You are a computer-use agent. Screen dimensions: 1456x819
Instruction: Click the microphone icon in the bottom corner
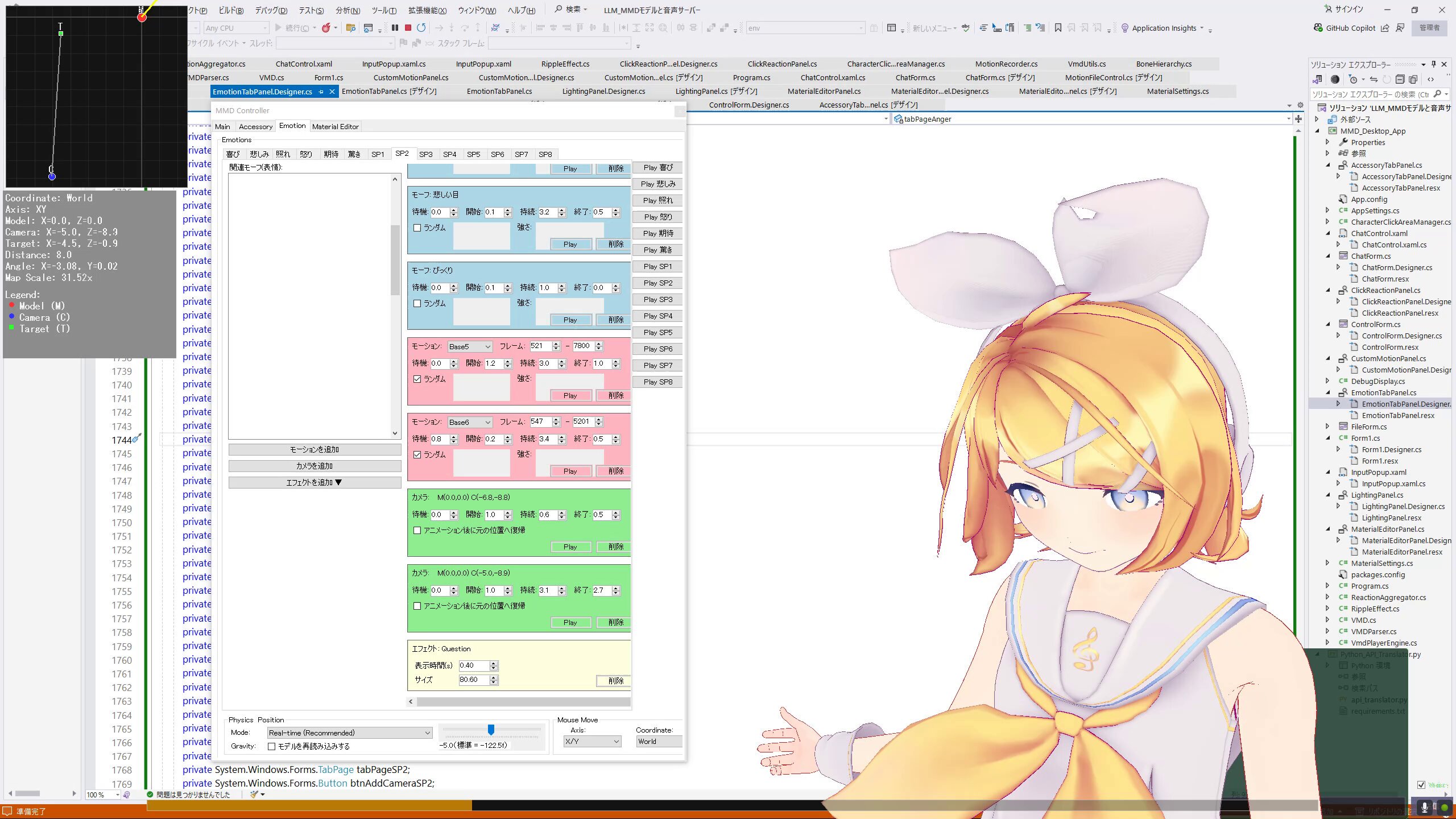click(1425, 807)
